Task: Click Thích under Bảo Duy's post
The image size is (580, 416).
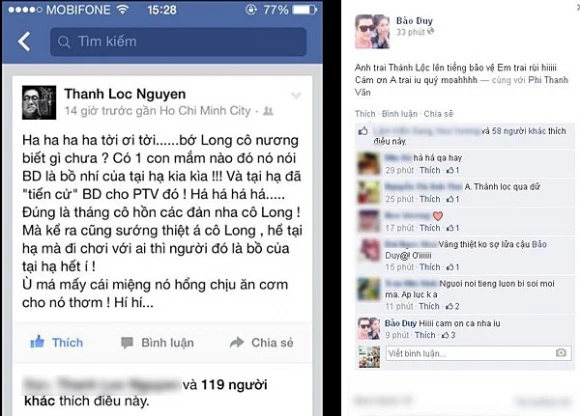Action: tap(365, 114)
